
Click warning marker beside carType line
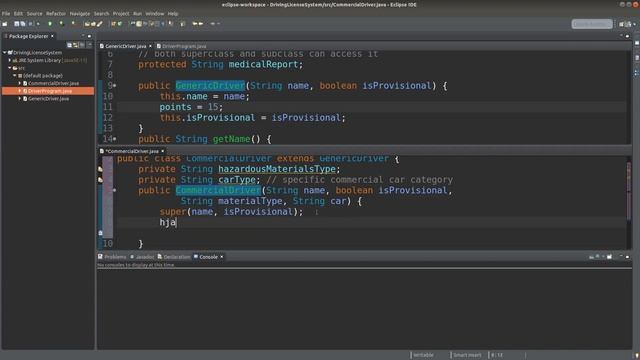pos(100,180)
